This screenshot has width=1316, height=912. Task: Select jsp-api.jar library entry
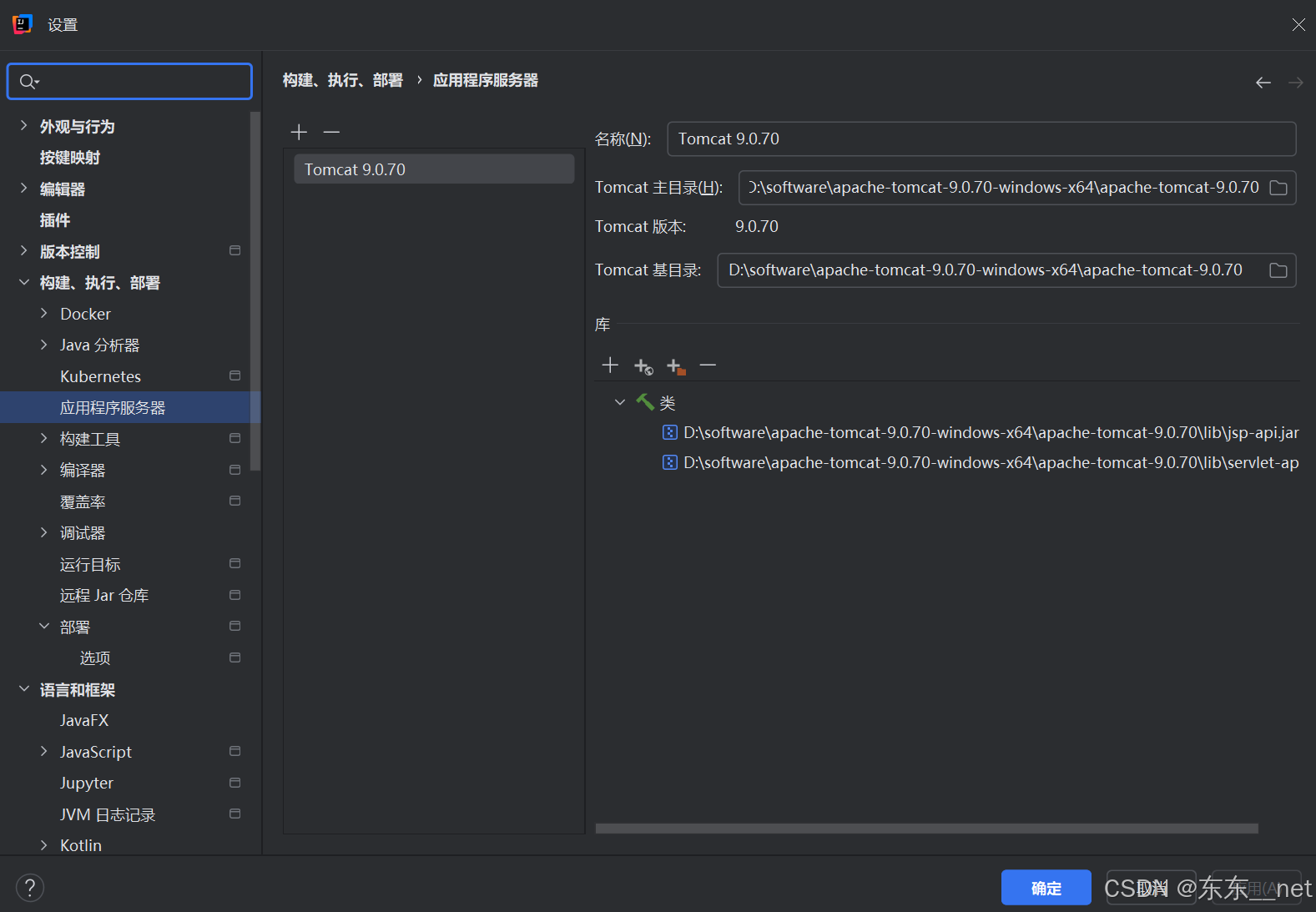980,433
